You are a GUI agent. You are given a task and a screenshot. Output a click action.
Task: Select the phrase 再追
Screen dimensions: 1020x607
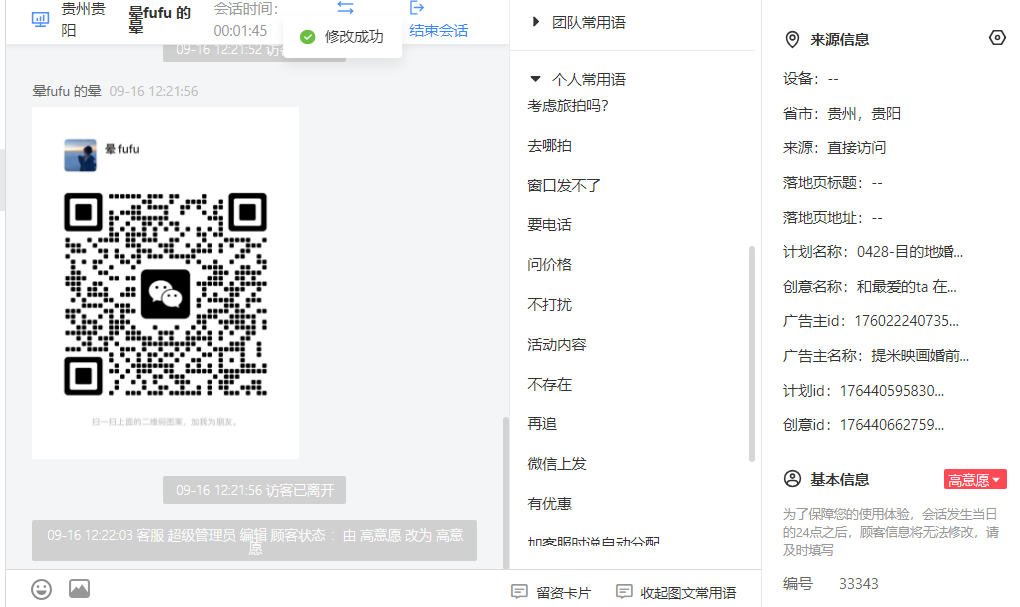point(542,424)
